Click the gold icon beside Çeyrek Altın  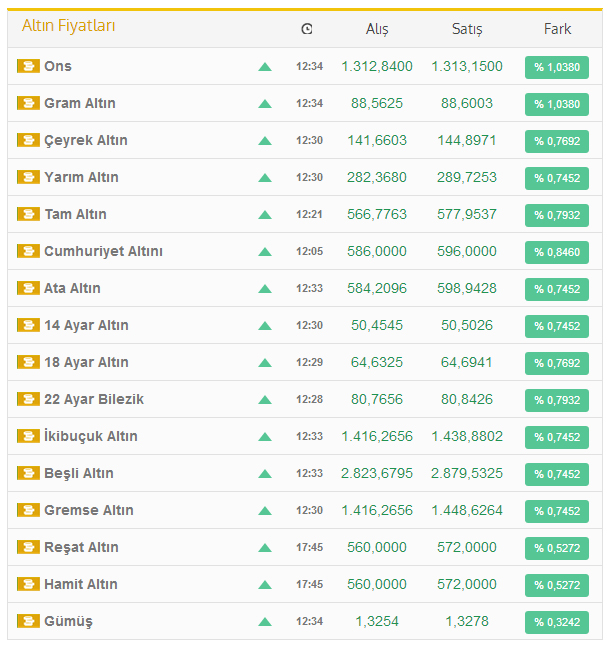tap(28, 140)
